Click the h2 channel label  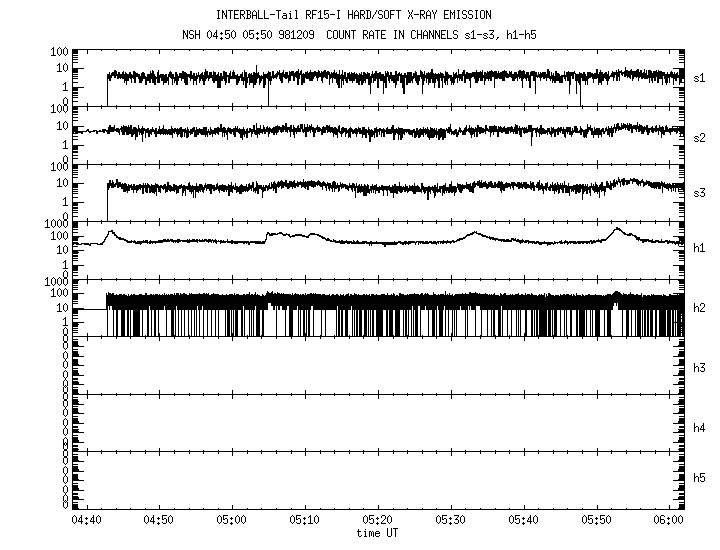pyautogui.click(x=700, y=309)
